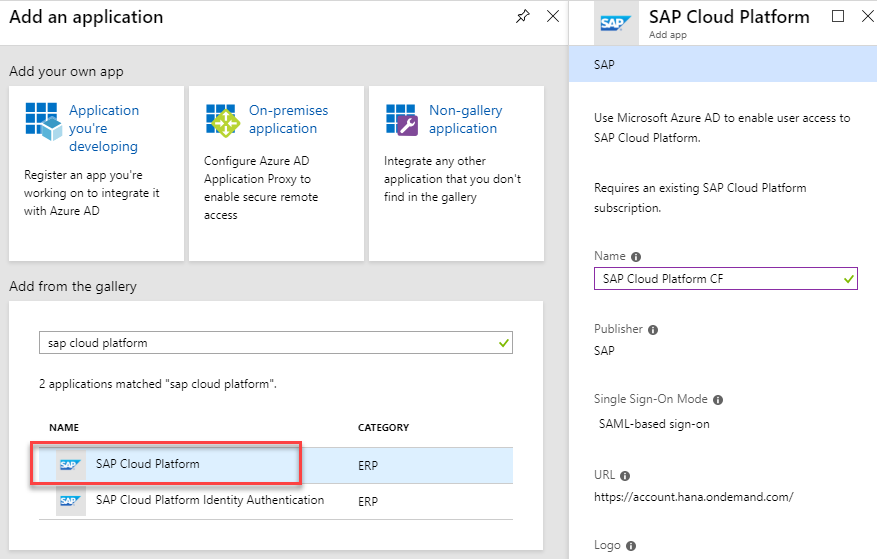
Task: Close the Add an application blade
Action: click(552, 17)
